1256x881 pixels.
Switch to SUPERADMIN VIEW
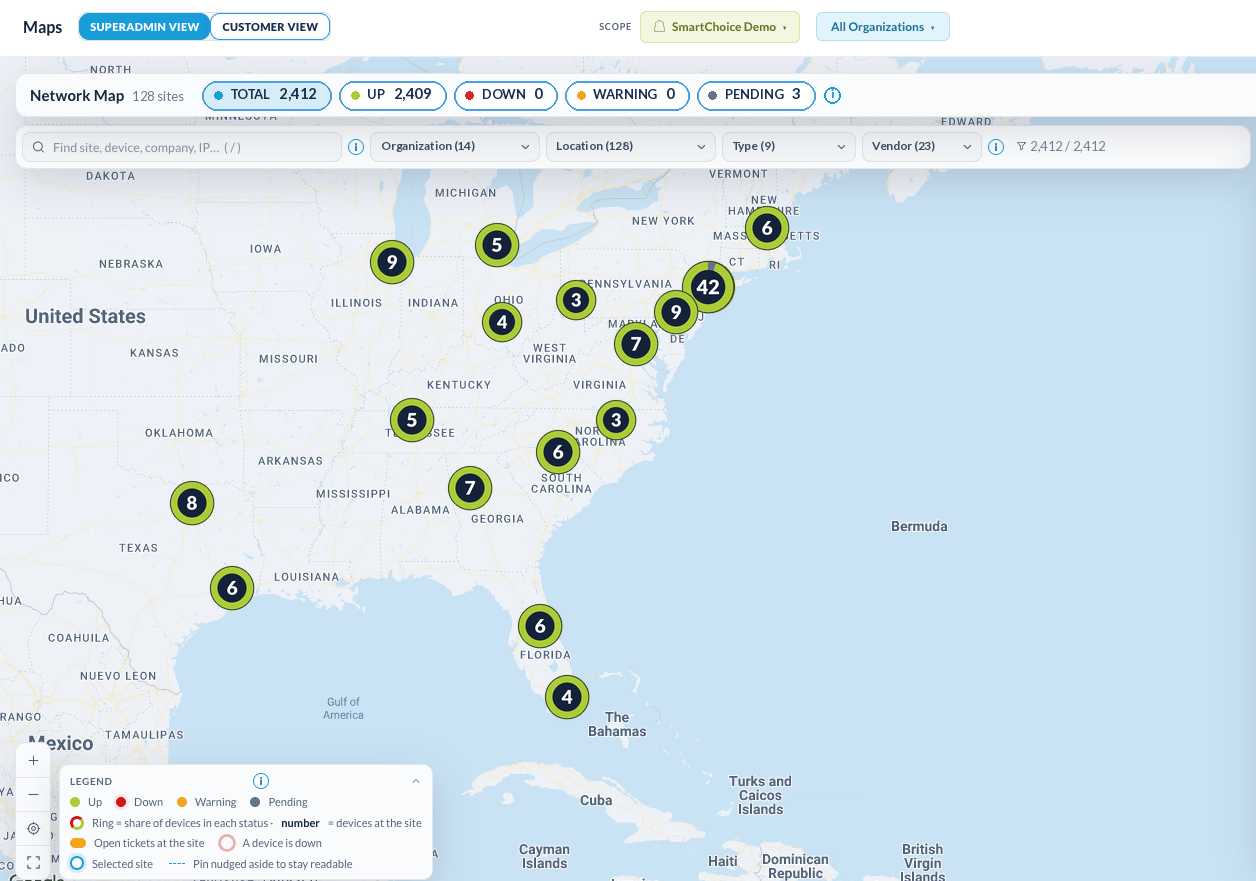(145, 27)
